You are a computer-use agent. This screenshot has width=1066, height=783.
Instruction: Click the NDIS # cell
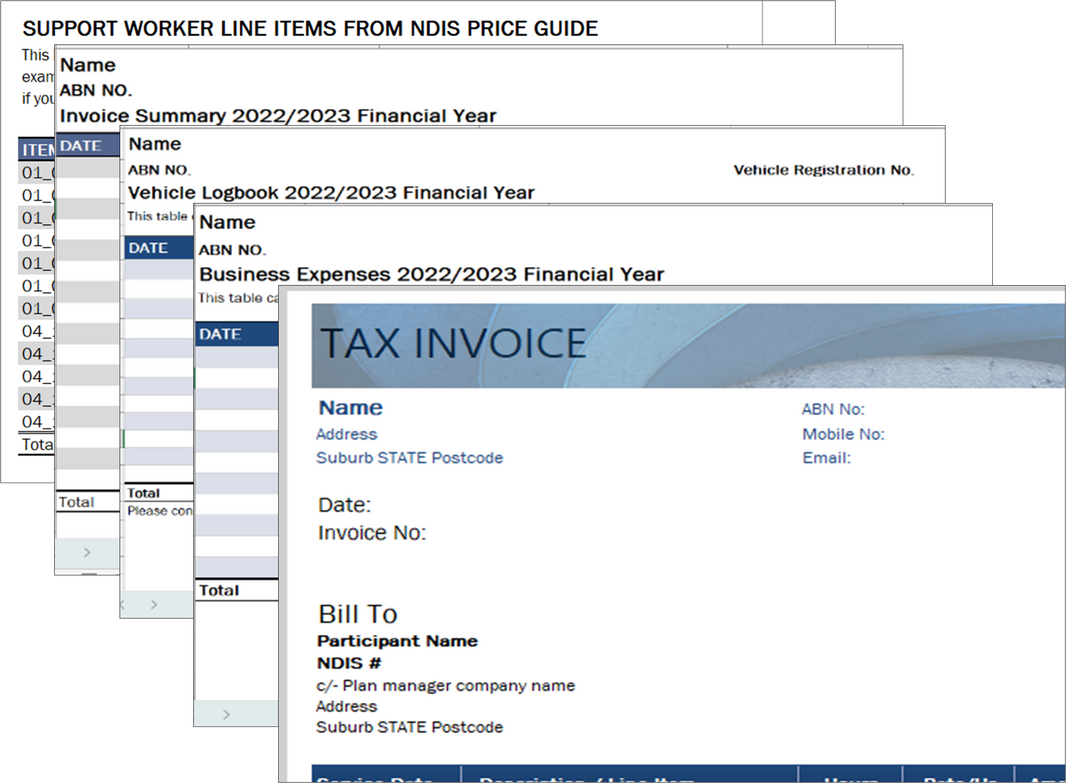pos(349,663)
